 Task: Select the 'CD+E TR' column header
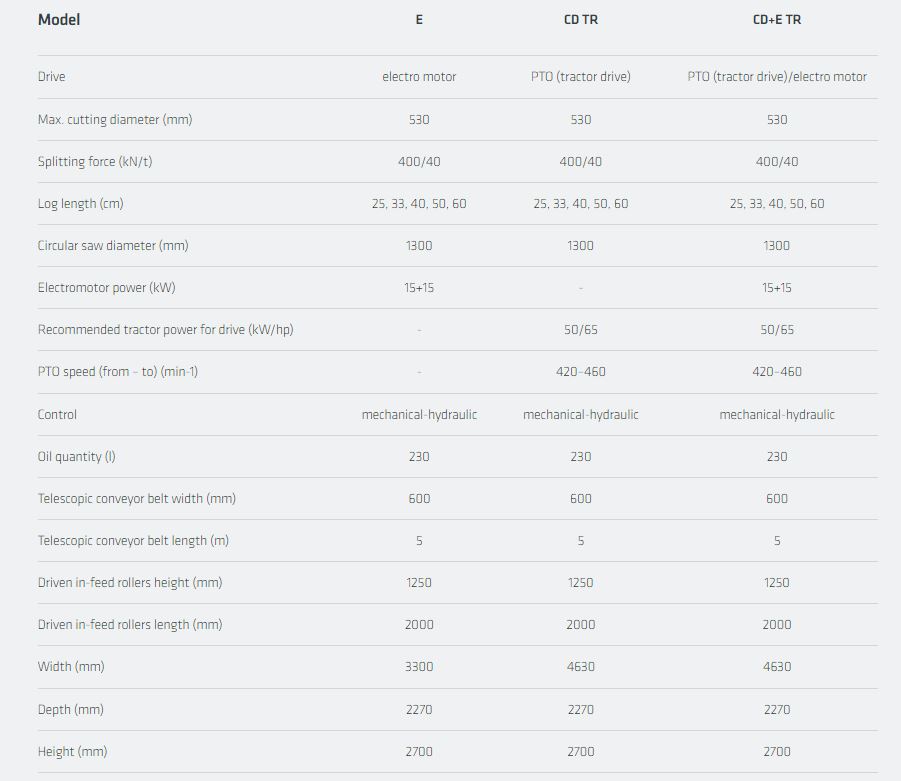[x=777, y=20]
